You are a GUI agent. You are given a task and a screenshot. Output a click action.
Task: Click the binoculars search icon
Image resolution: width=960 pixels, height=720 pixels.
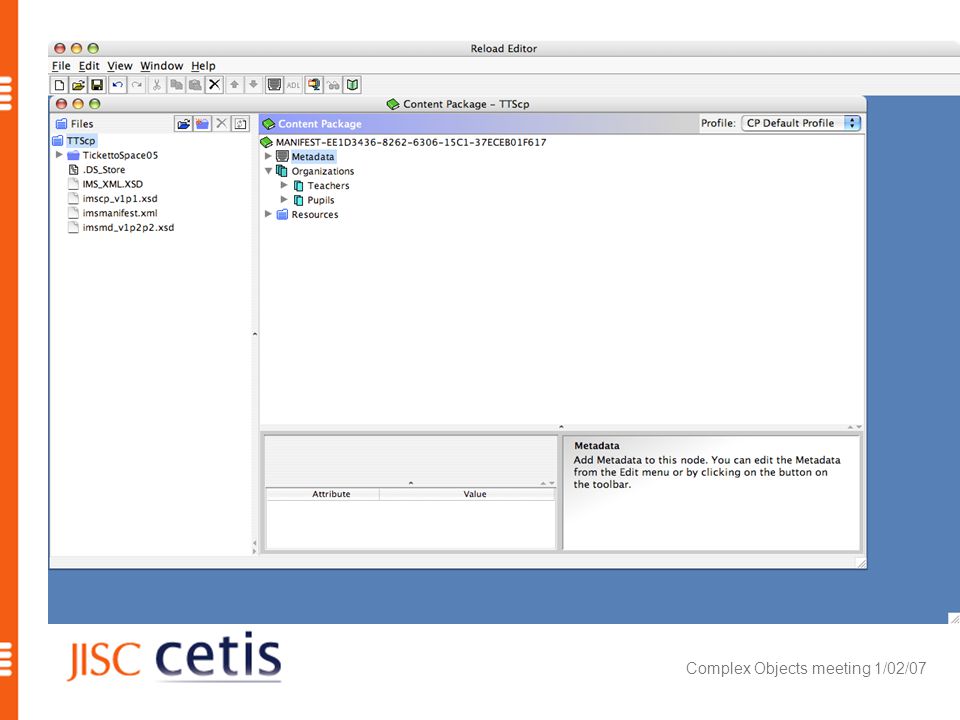pos(333,85)
